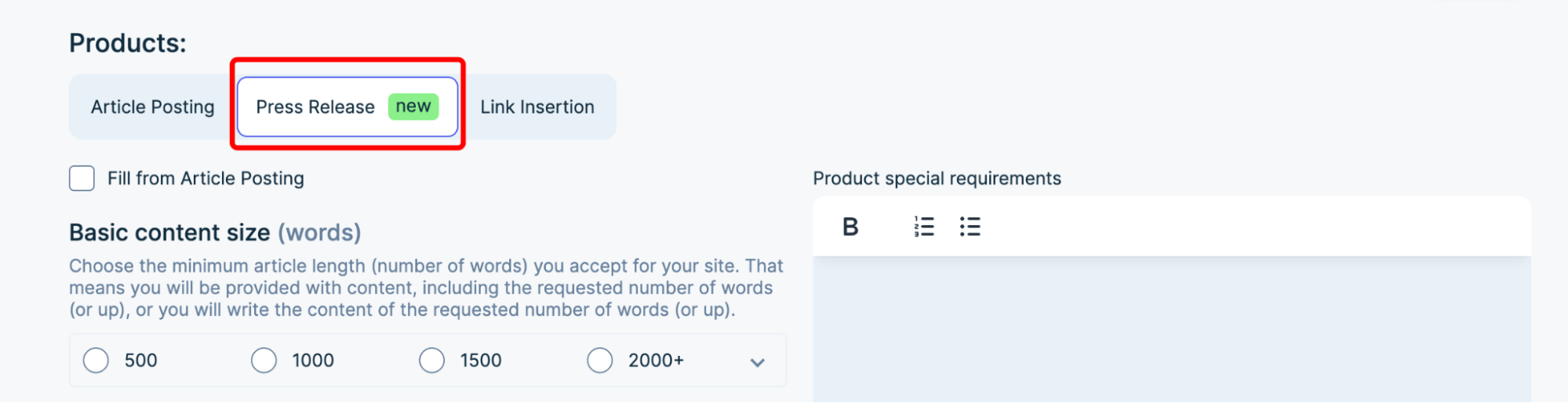The image size is (1568, 403).
Task: Click the 'Product special requirements' label
Action: 937,179
